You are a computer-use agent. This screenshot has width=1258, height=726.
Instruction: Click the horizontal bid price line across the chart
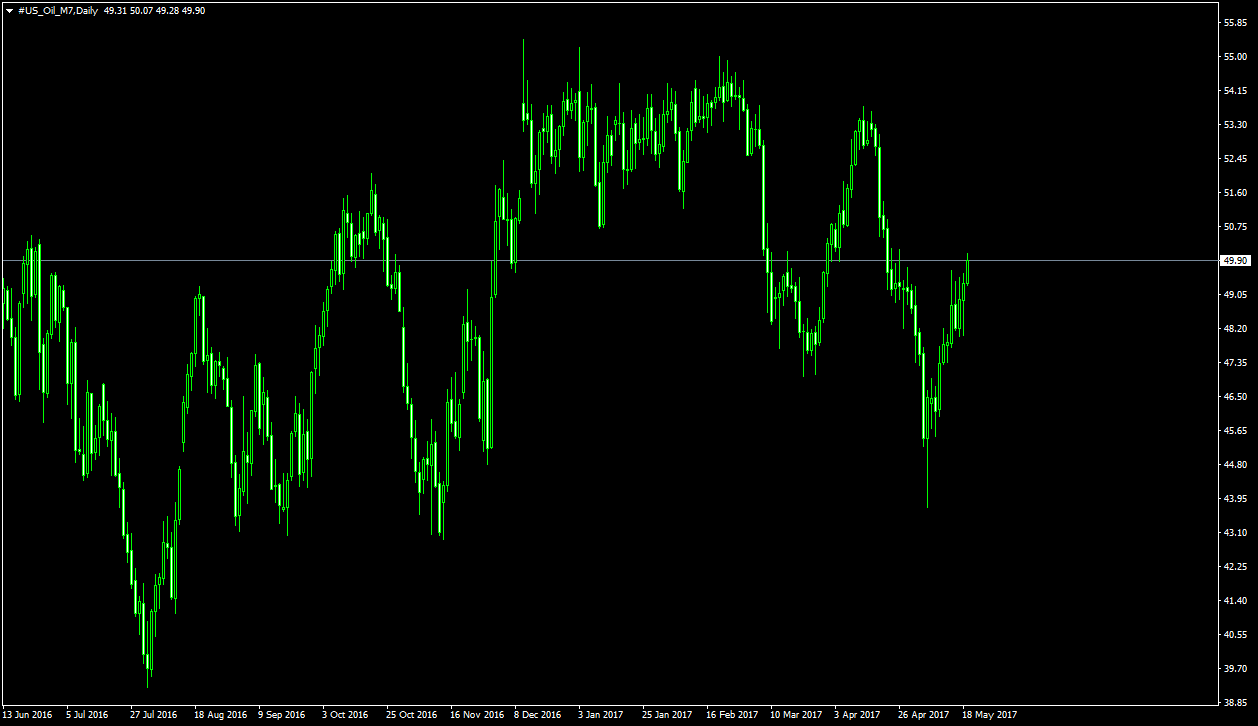coord(610,260)
